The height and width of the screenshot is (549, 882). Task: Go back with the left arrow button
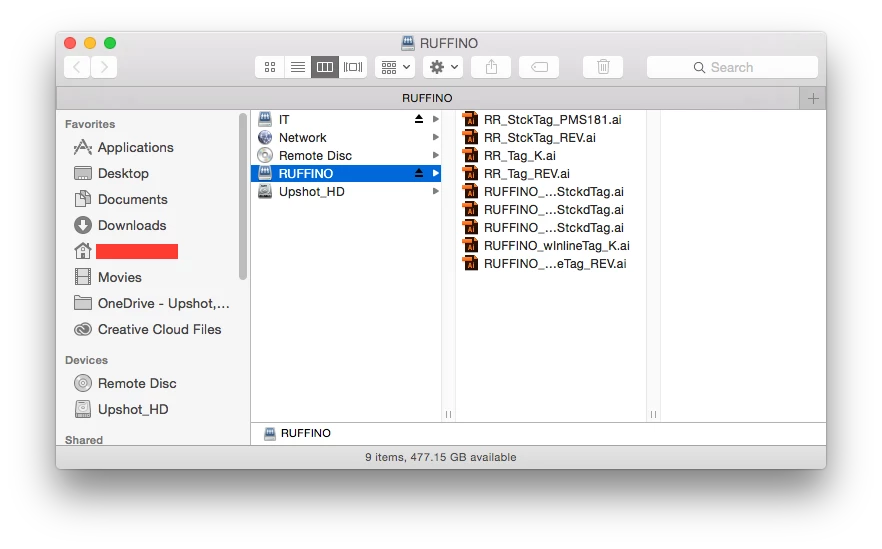tap(77, 67)
